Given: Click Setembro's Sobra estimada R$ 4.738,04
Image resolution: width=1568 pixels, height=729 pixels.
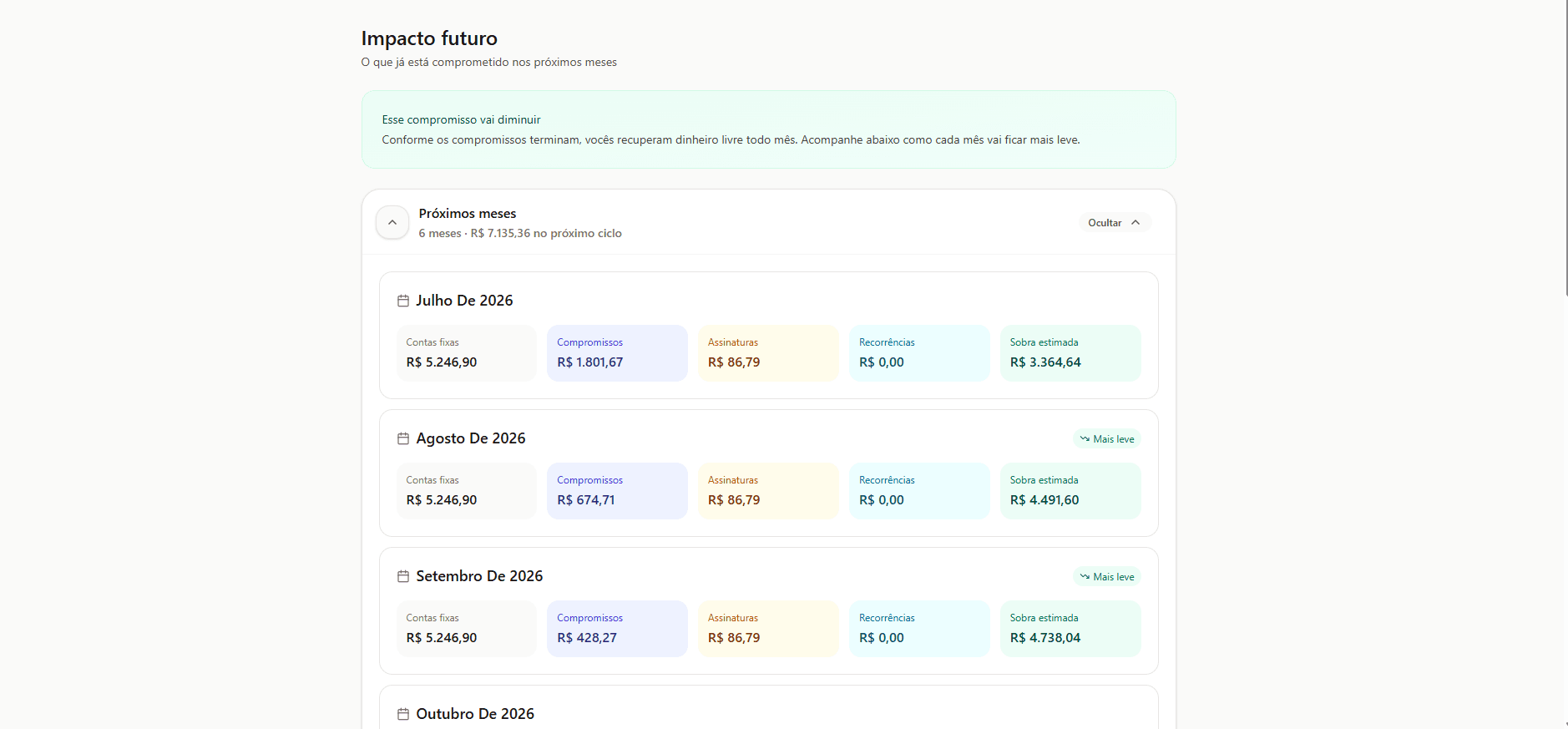Looking at the screenshot, I should 1045,638.
